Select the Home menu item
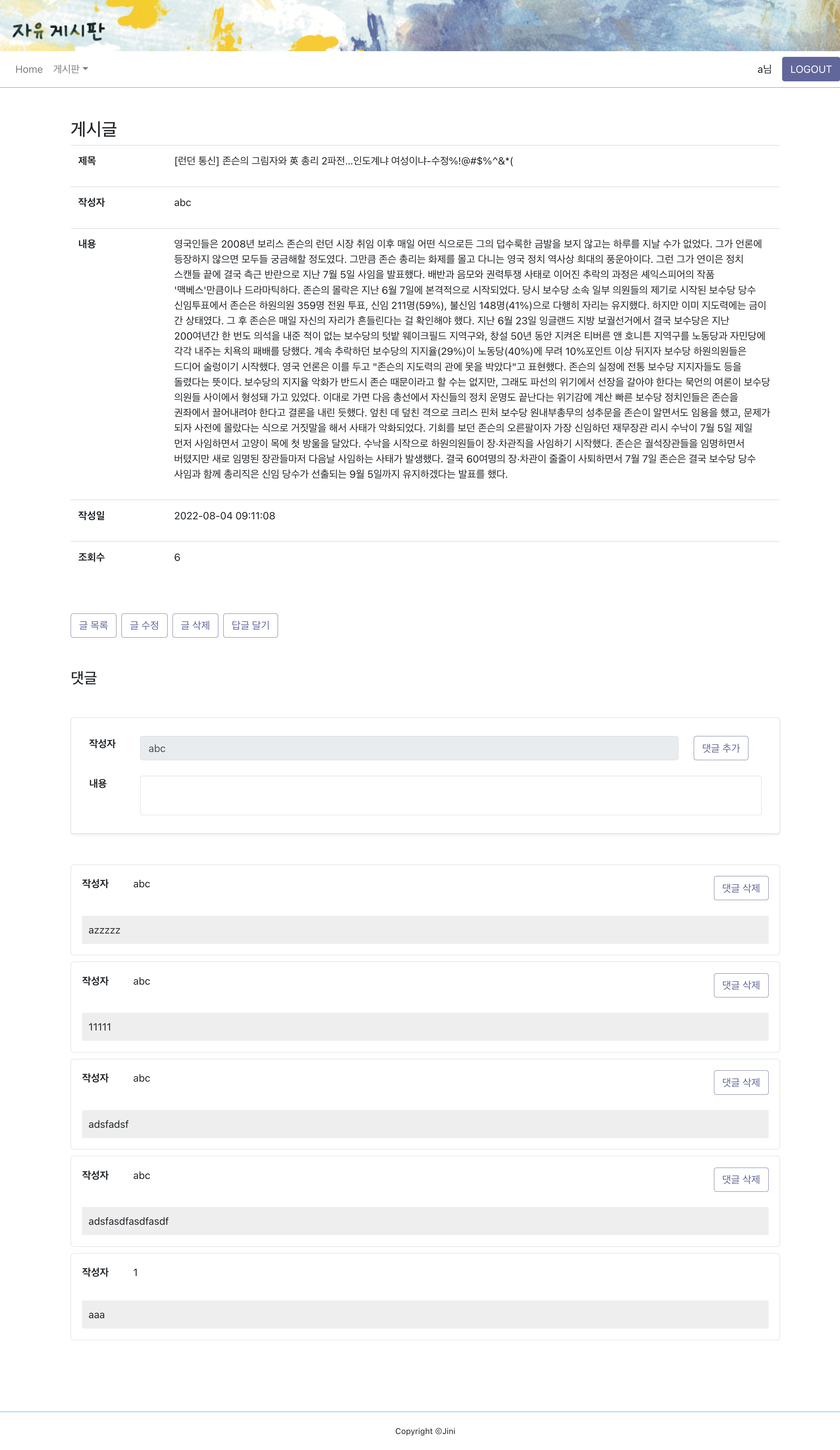840x1450 pixels. pyautogui.click(x=28, y=69)
